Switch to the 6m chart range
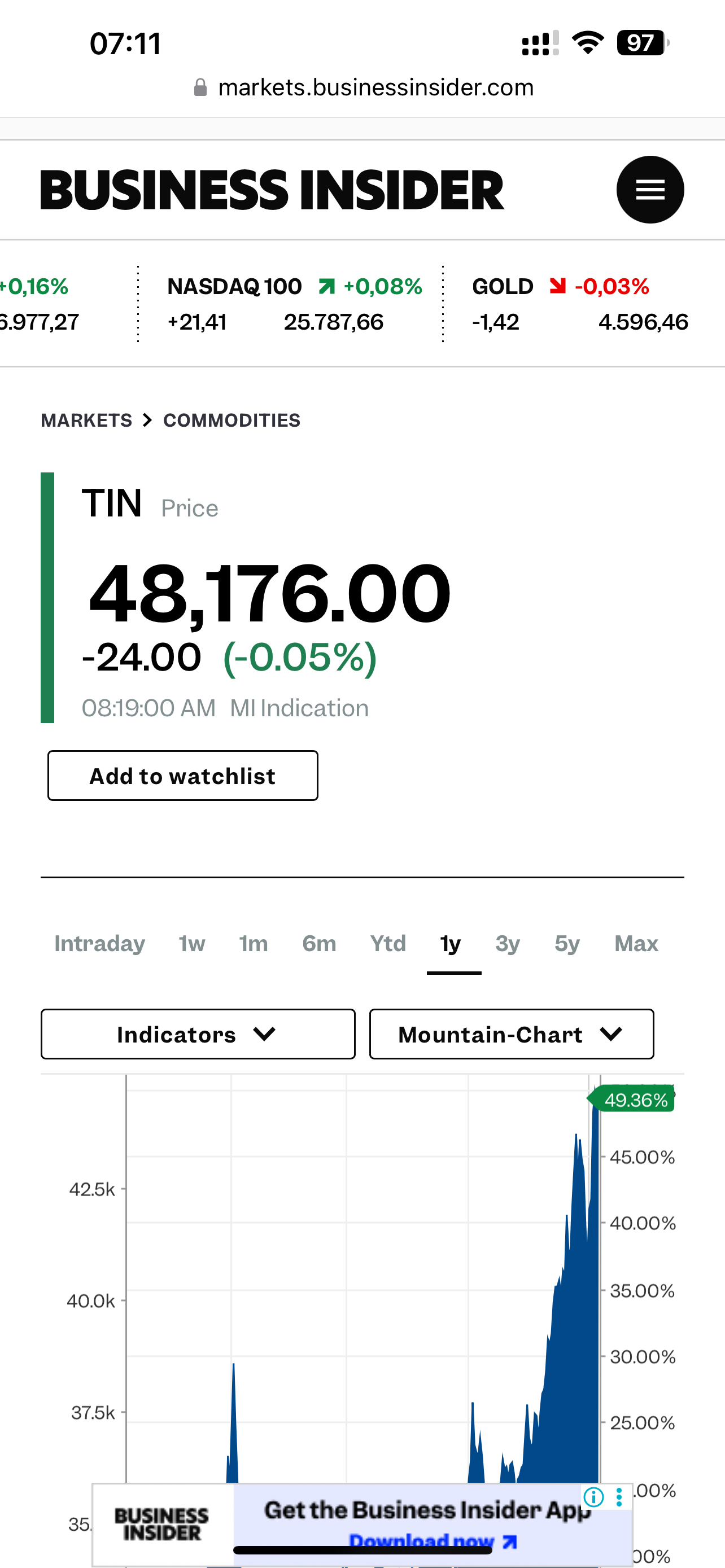 [319, 944]
